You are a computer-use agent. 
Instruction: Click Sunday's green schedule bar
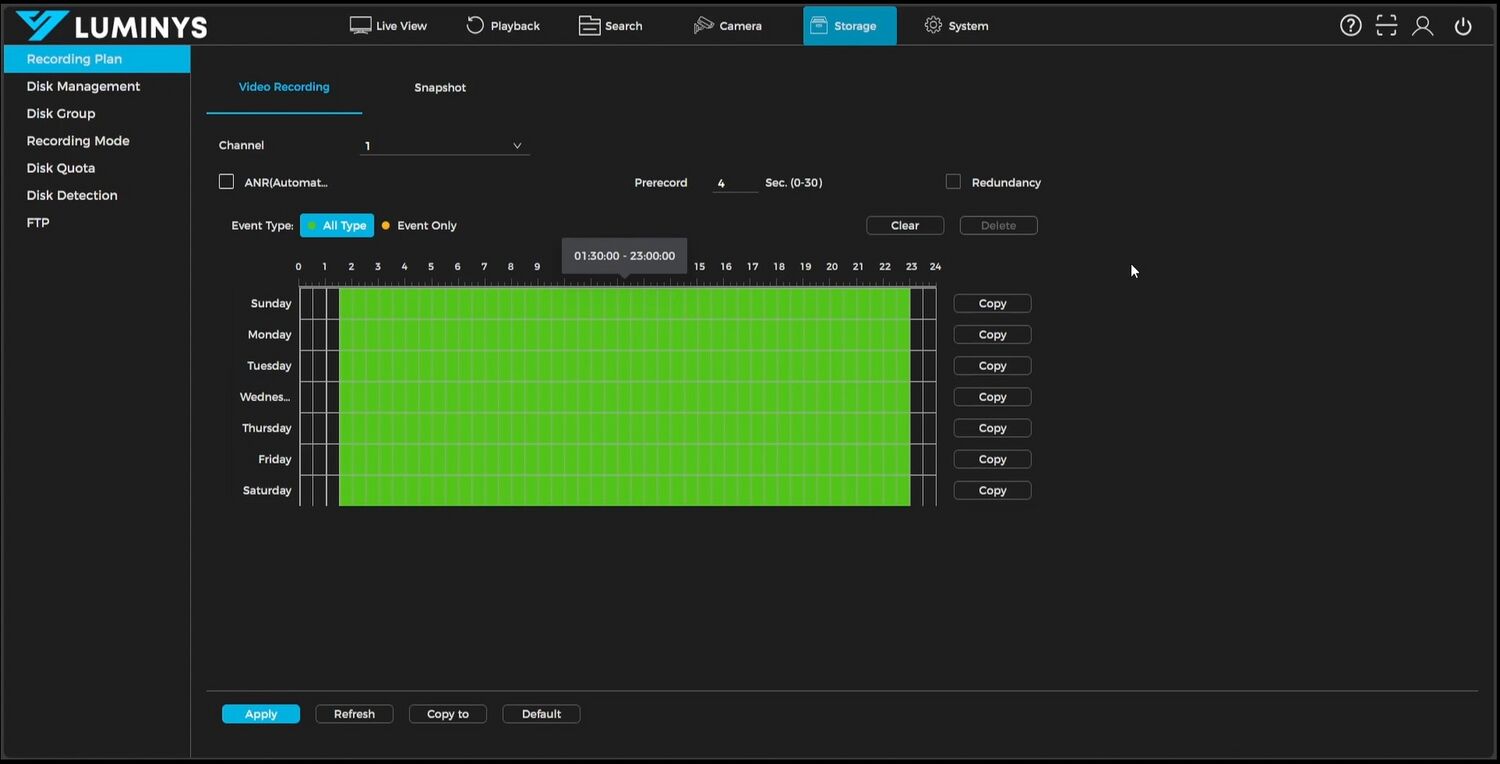624,303
